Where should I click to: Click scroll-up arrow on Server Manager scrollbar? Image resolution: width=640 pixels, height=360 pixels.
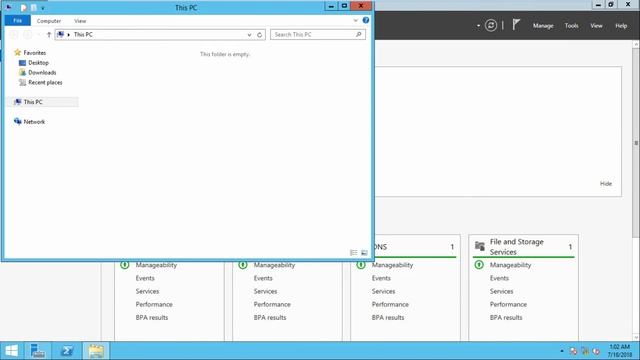pyautogui.click(x=636, y=44)
